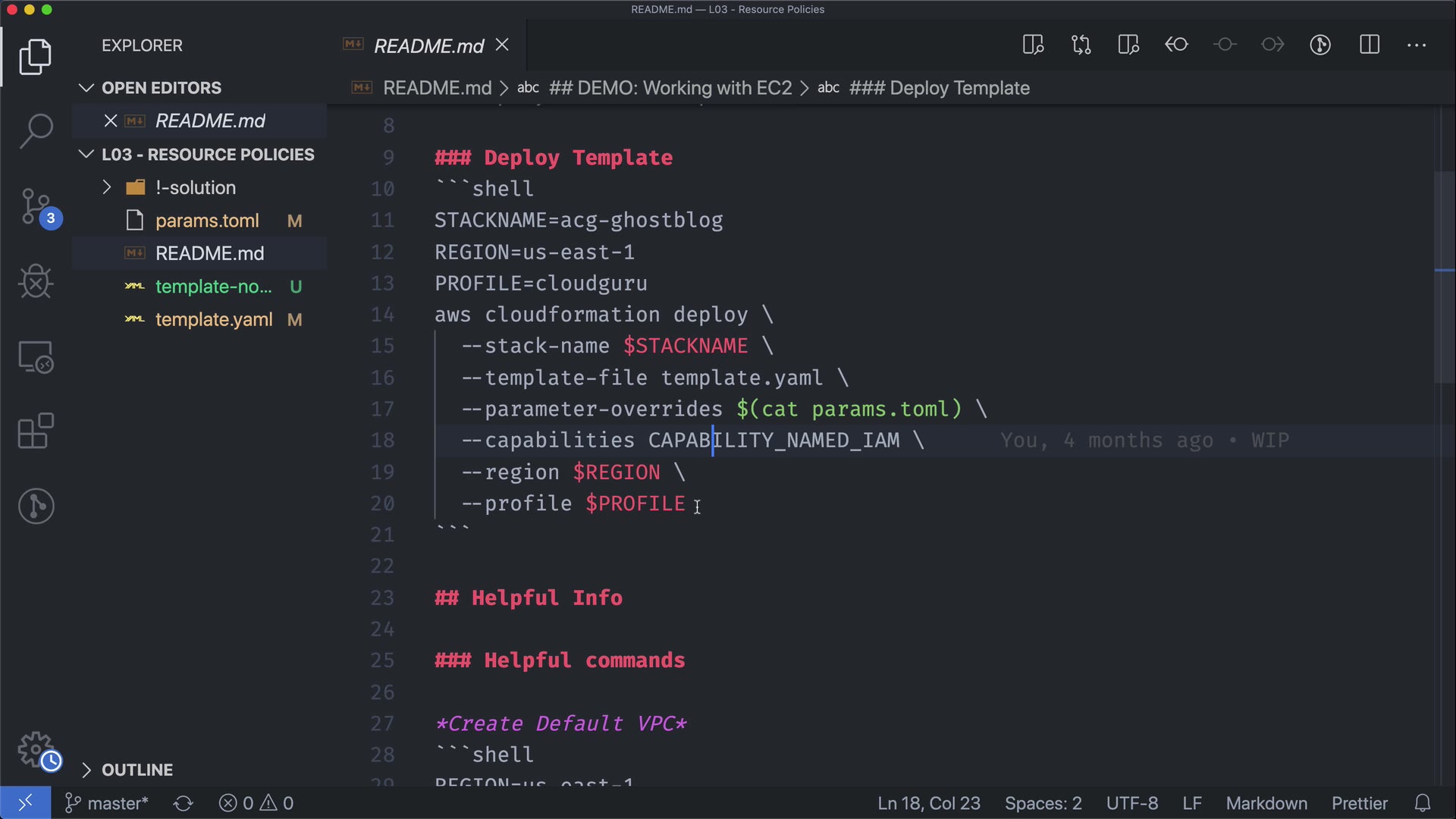
Task: Click the Split Editor Right icon
Action: click(x=1369, y=45)
